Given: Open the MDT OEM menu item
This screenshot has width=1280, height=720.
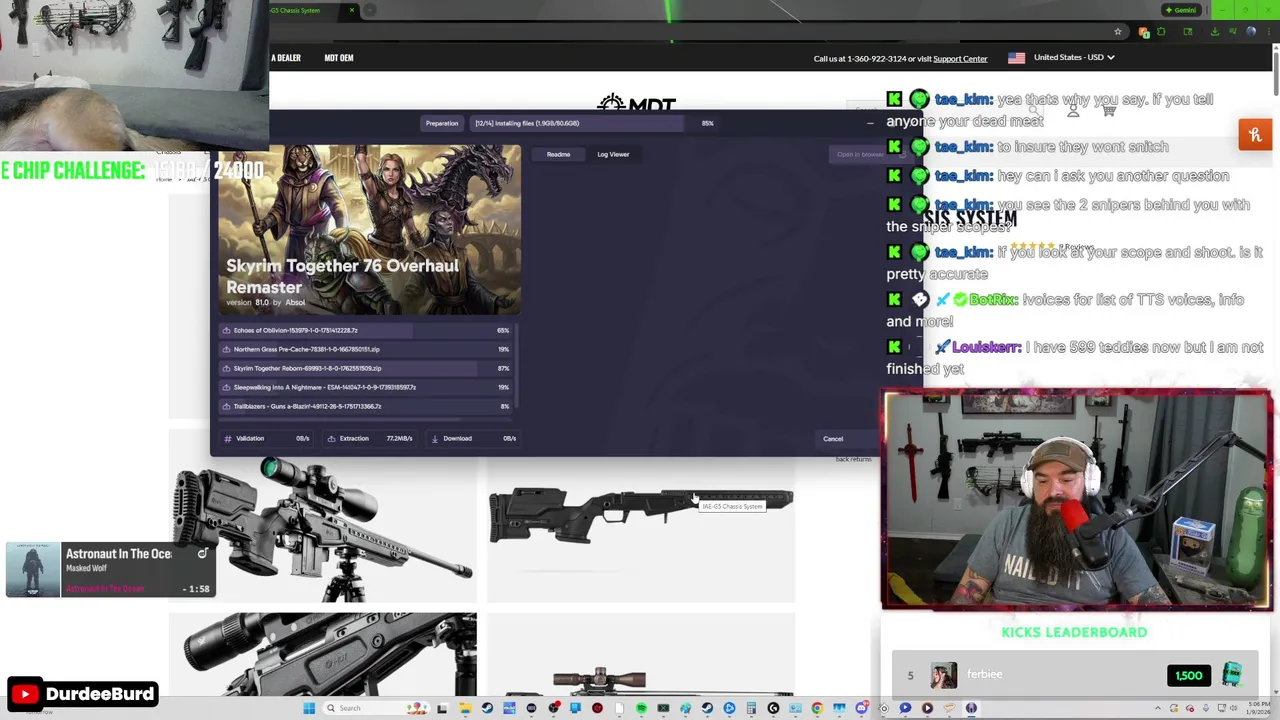Looking at the screenshot, I should coord(339,58).
